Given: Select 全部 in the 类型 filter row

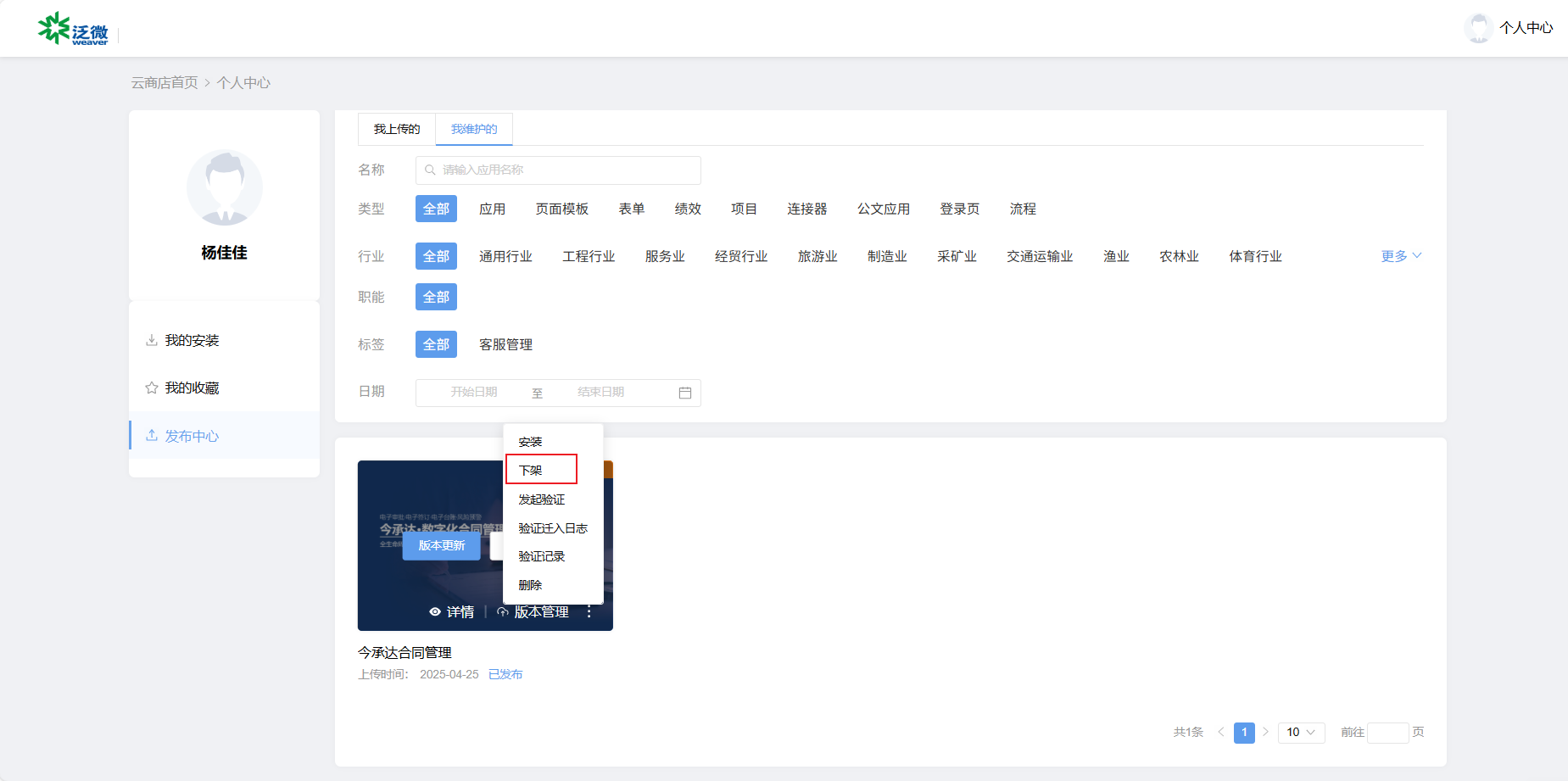Looking at the screenshot, I should coord(436,209).
